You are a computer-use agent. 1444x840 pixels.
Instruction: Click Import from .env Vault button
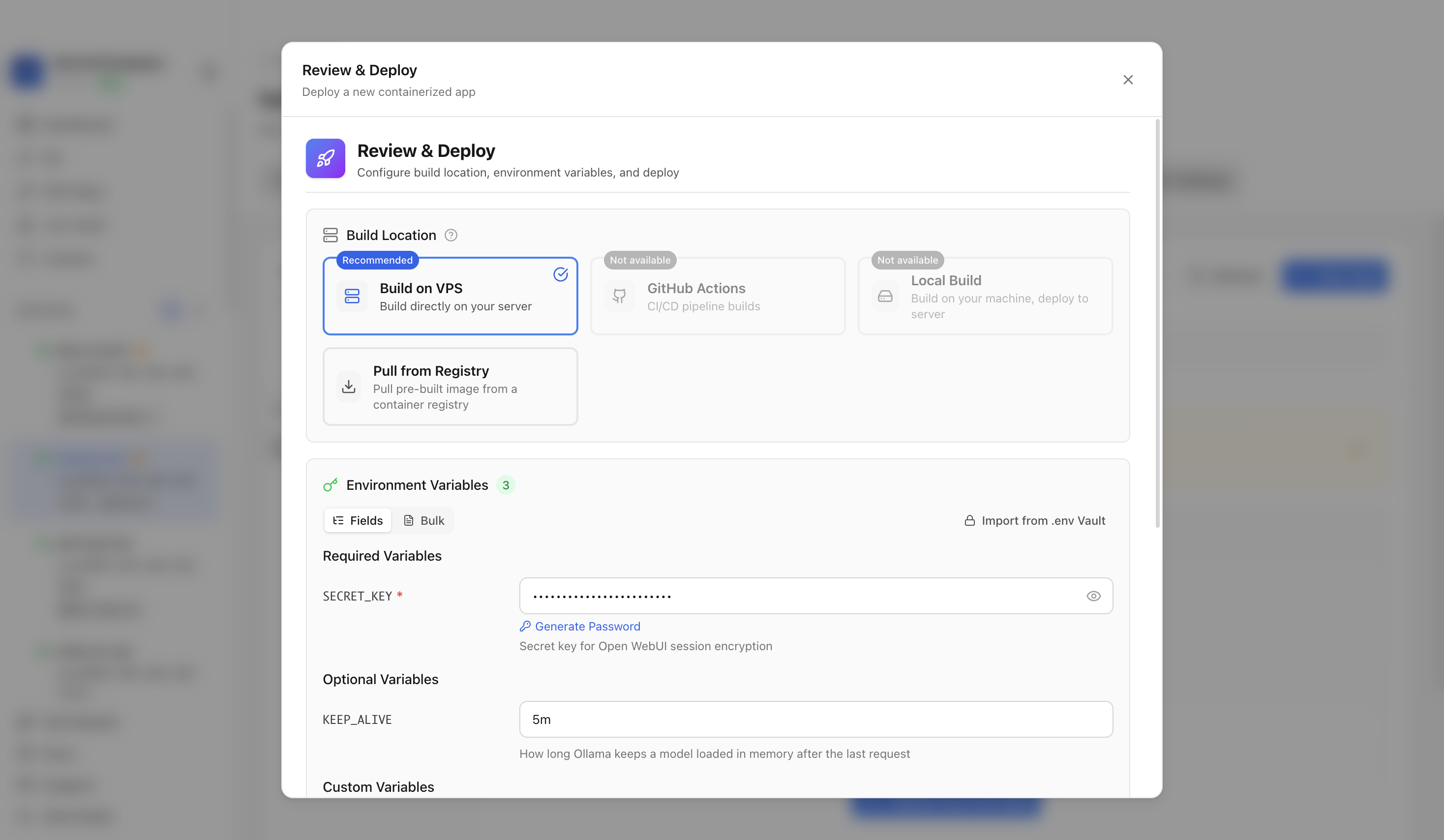[x=1035, y=521]
